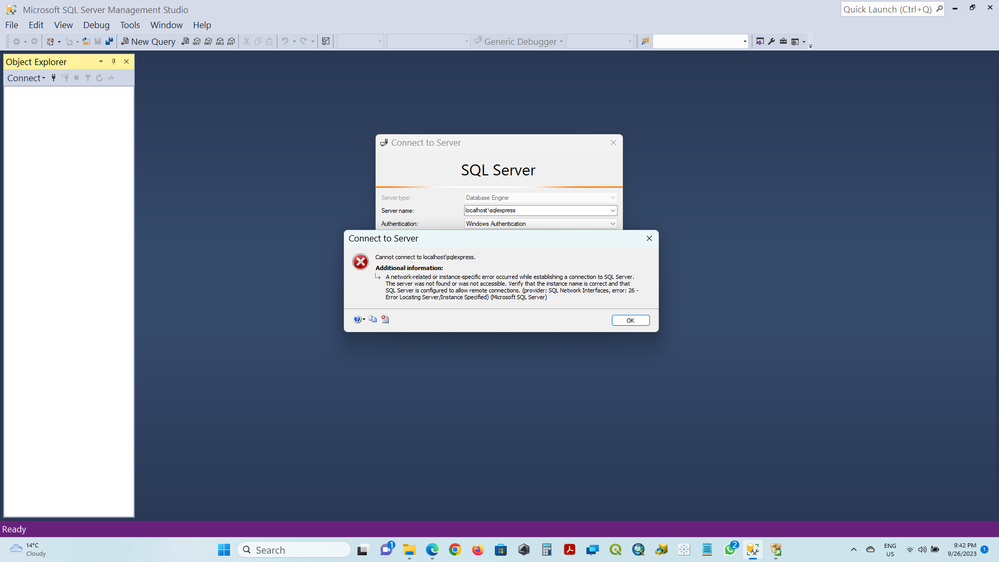Click the Database Engine Query icon after New Query
Screen dimensions: 999x562
(x=185, y=41)
